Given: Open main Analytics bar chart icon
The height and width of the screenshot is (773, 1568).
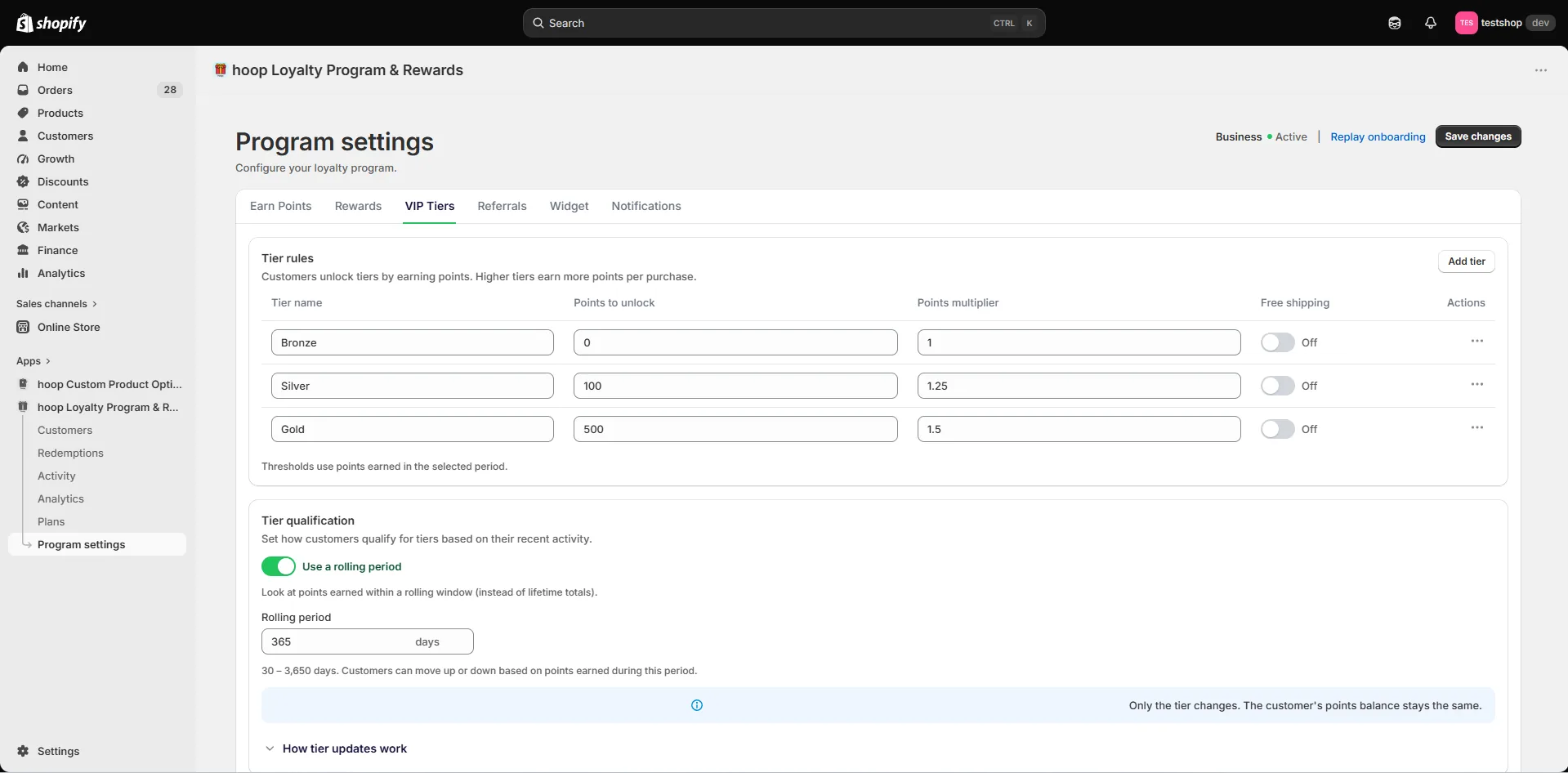Looking at the screenshot, I should coord(23,273).
